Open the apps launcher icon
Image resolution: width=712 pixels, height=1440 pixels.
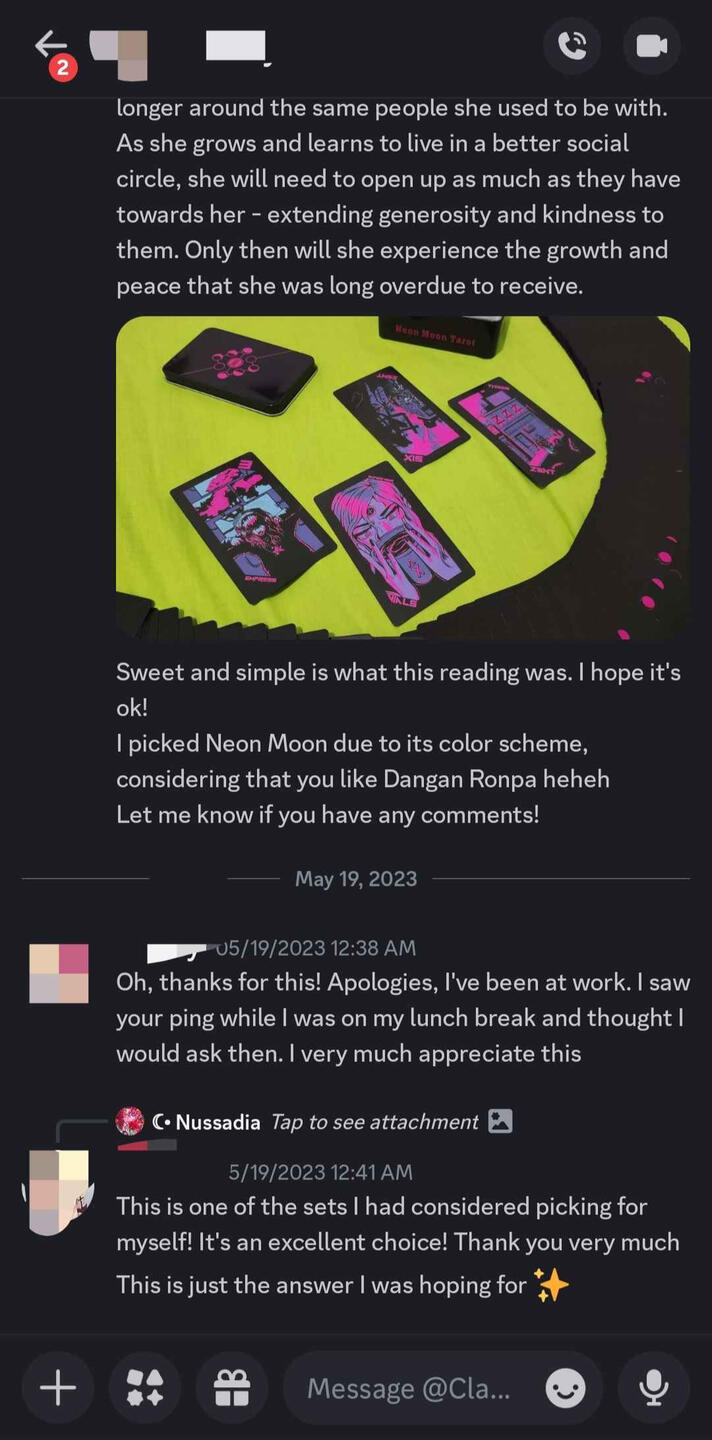coord(145,1388)
